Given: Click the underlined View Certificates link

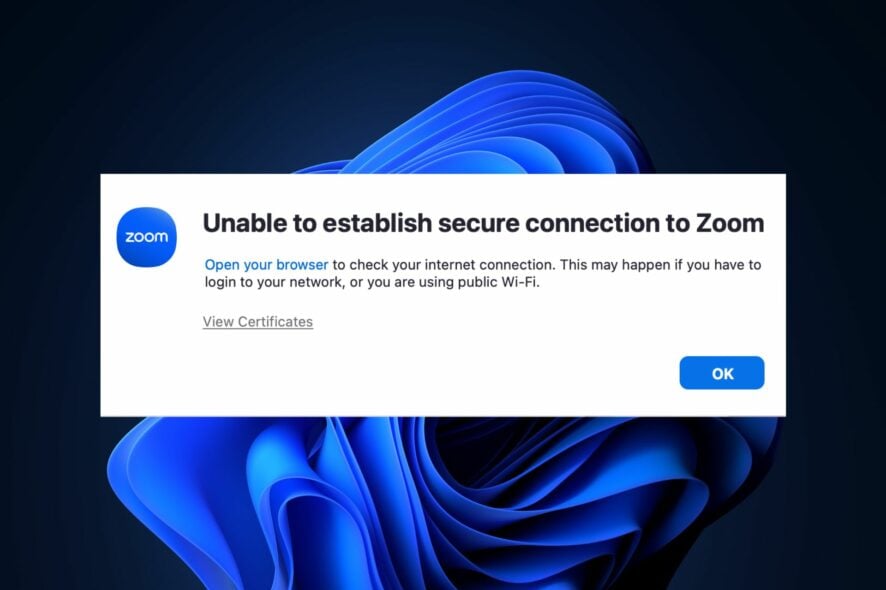Looking at the screenshot, I should (x=257, y=322).
